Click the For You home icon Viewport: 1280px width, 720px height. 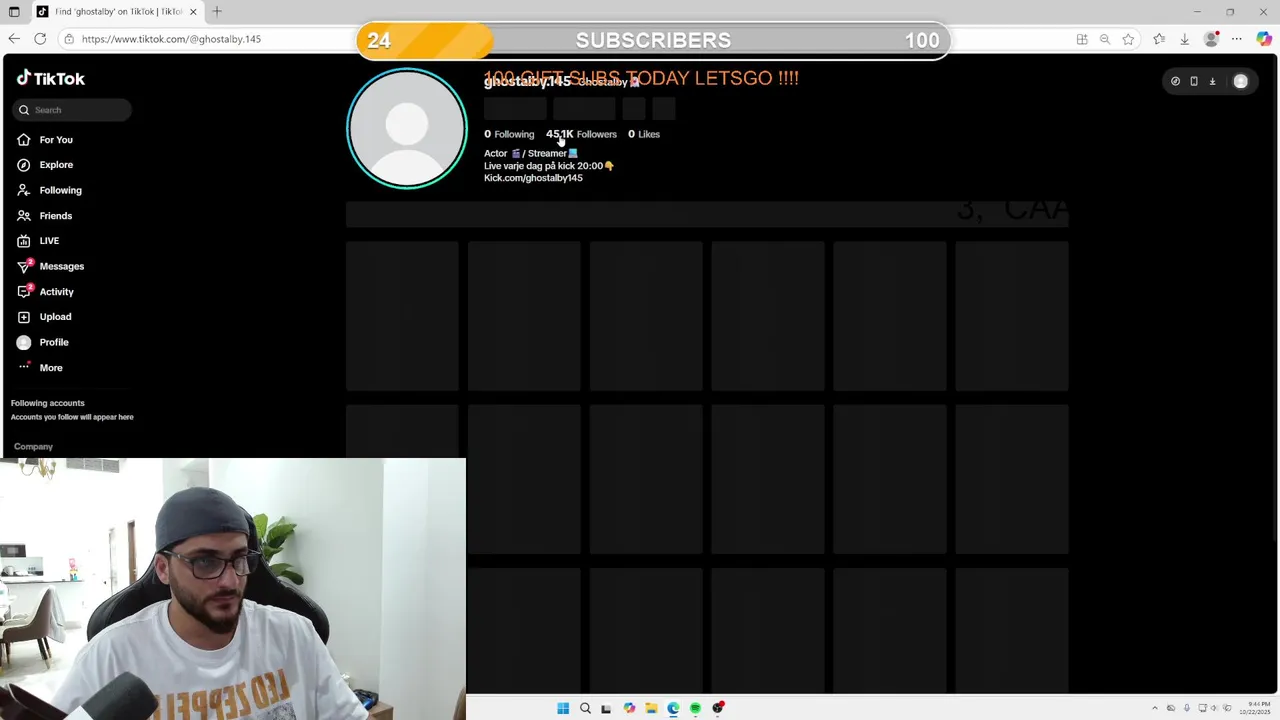point(24,140)
